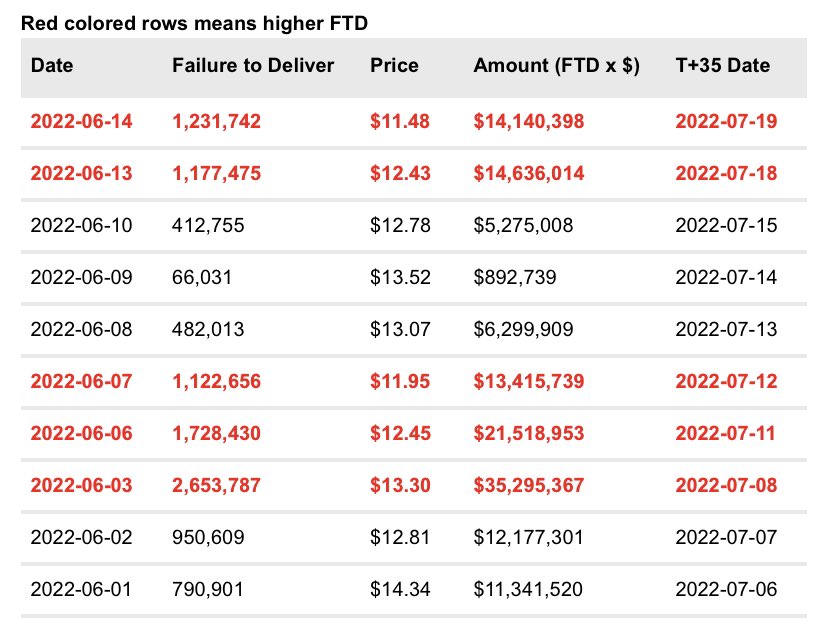Select the 2022-07-12 T+35 date

coord(727,382)
